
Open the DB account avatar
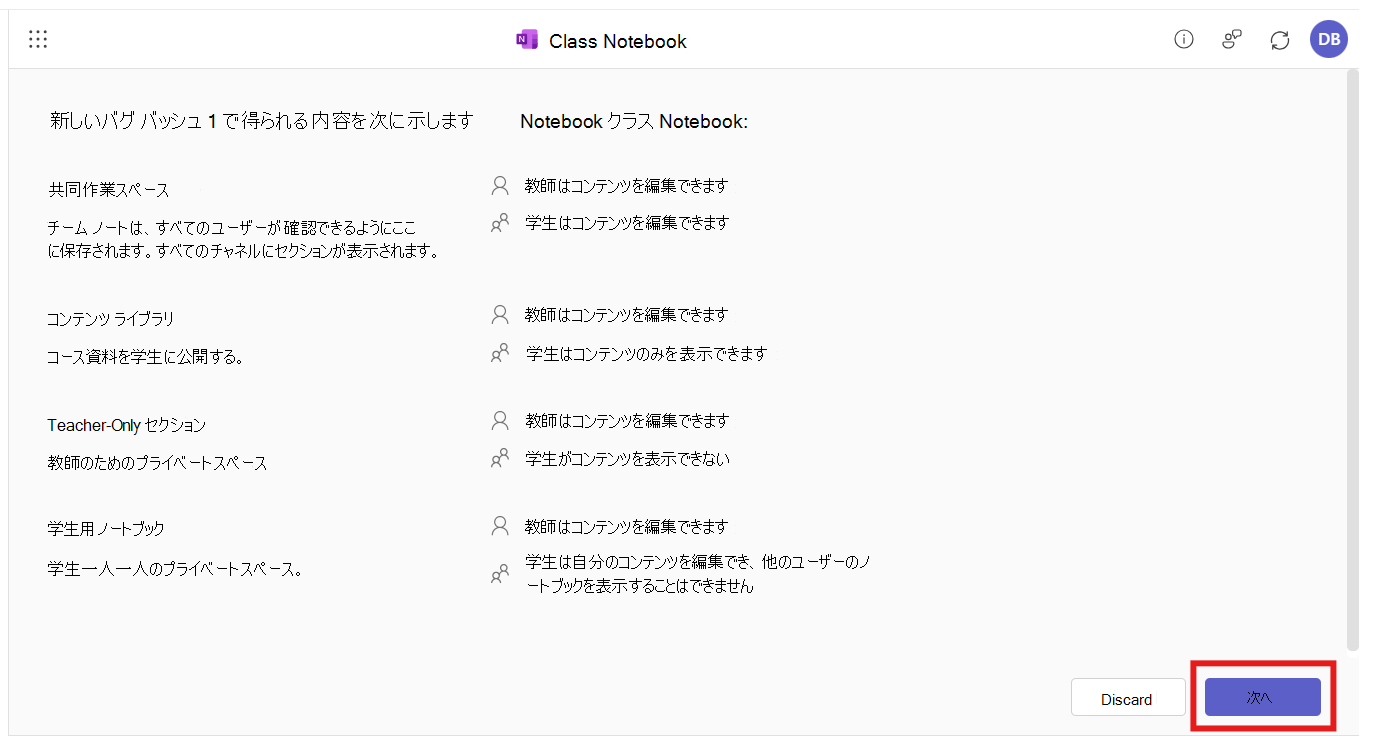(x=1329, y=39)
